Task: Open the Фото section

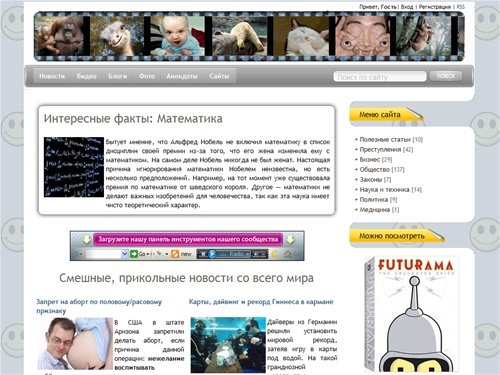Action: click(x=147, y=76)
